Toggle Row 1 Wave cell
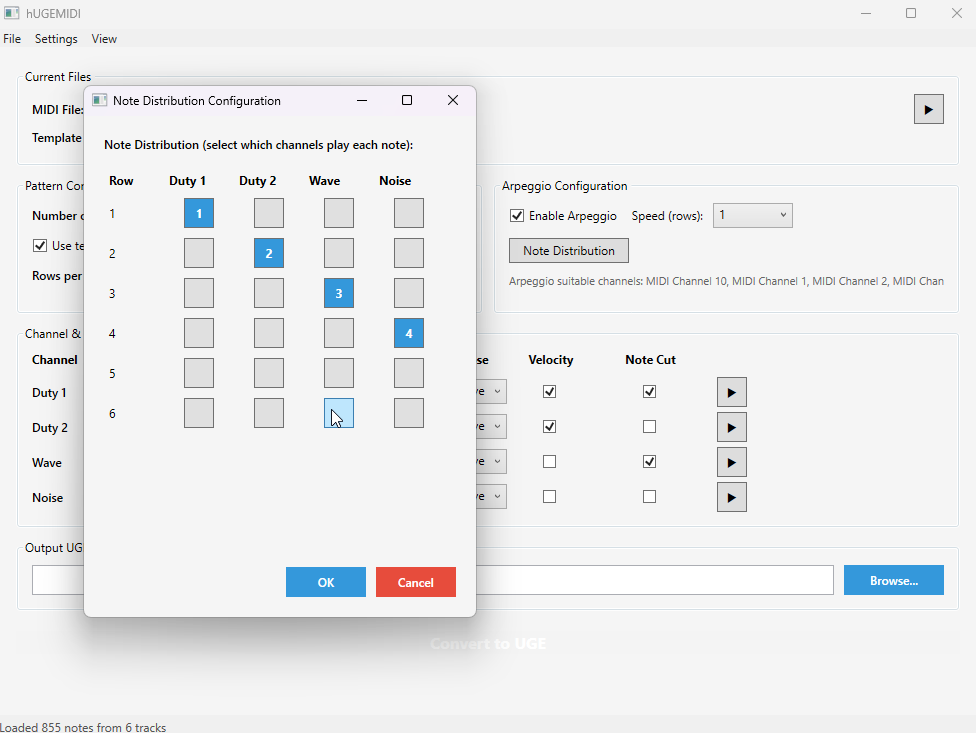Image resolution: width=976 pixels, height=733 pixels. [339, 213]
